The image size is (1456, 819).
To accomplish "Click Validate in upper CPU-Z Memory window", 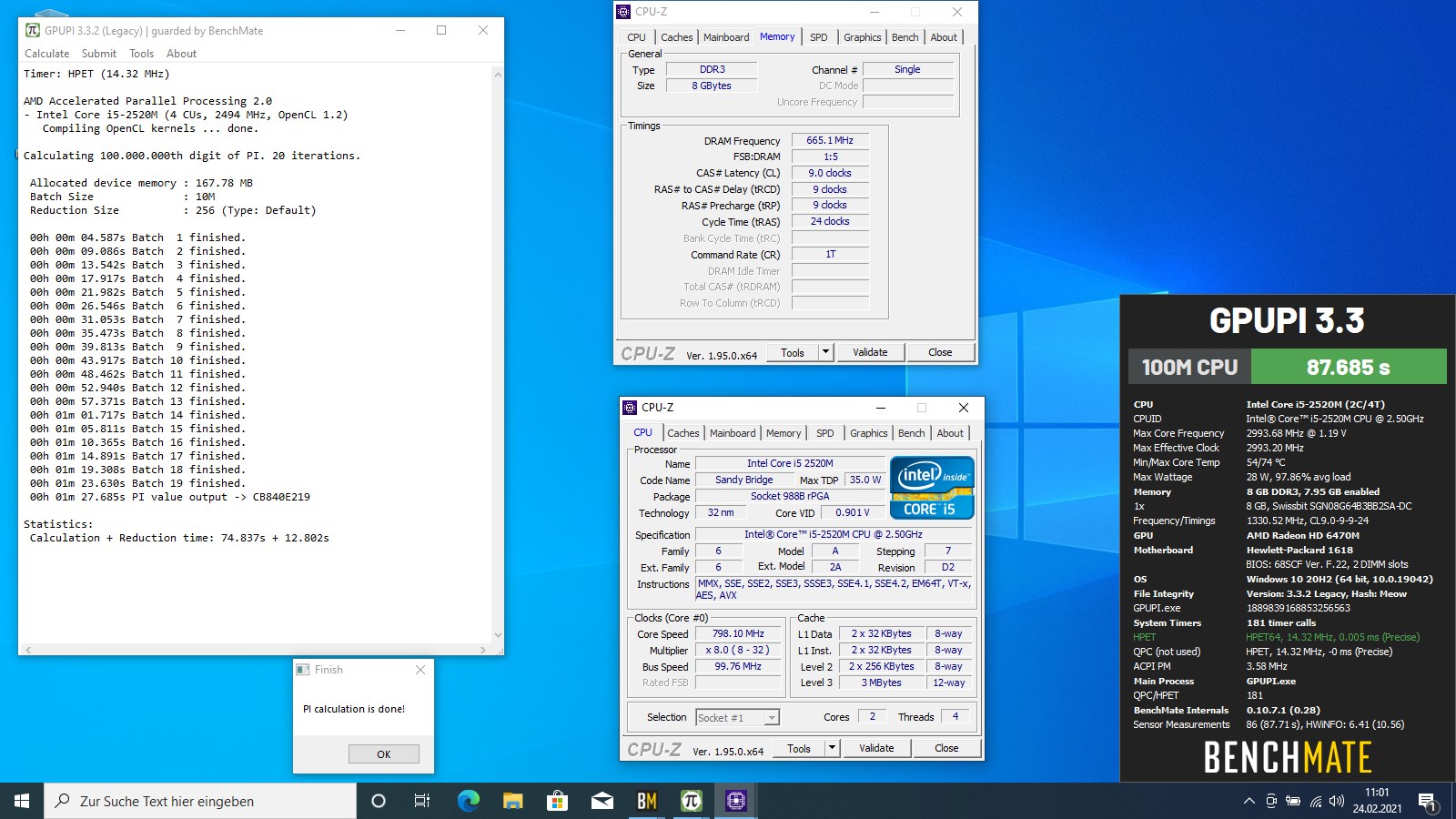I will [x=870, y=352].
